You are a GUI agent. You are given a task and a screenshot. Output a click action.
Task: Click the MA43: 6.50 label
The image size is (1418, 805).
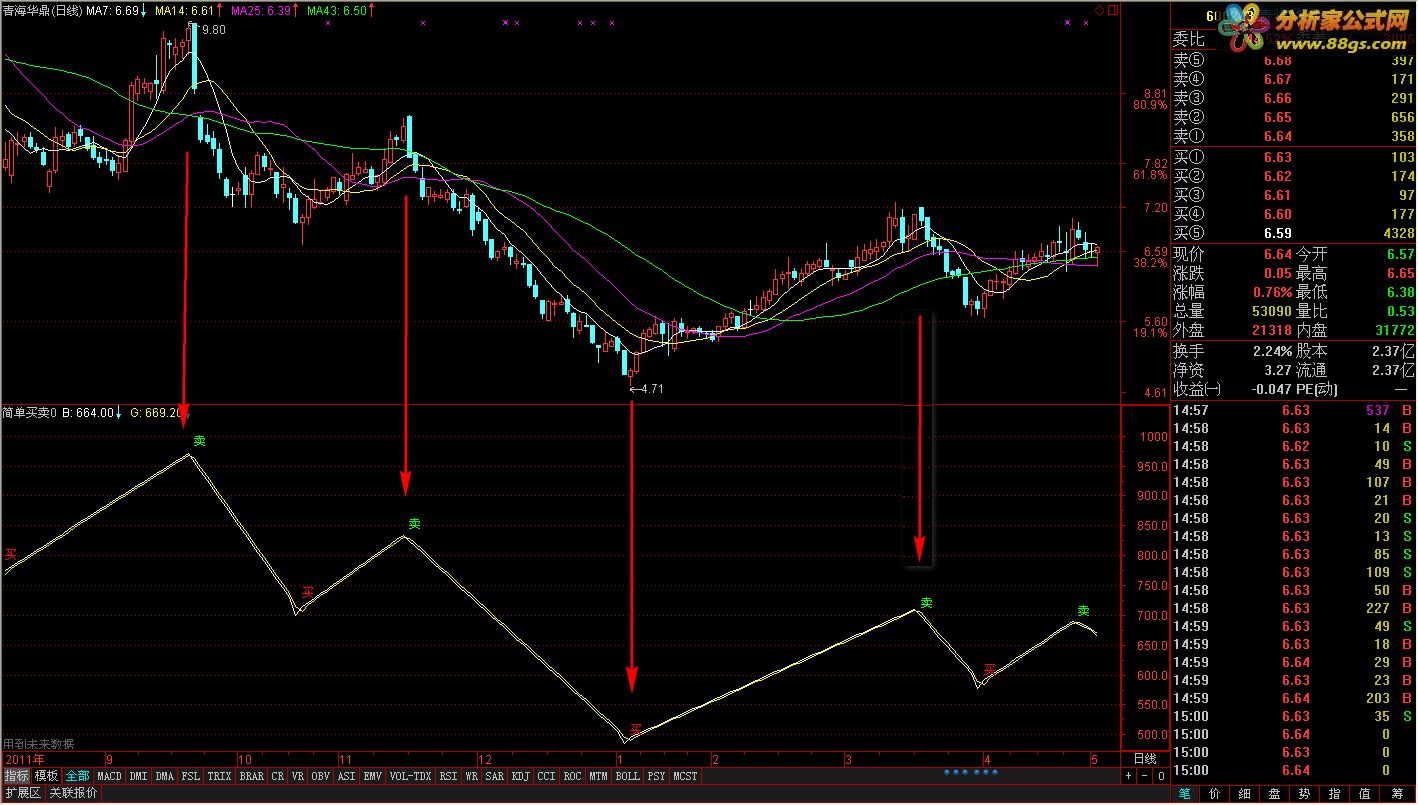(x=337, y=10)
